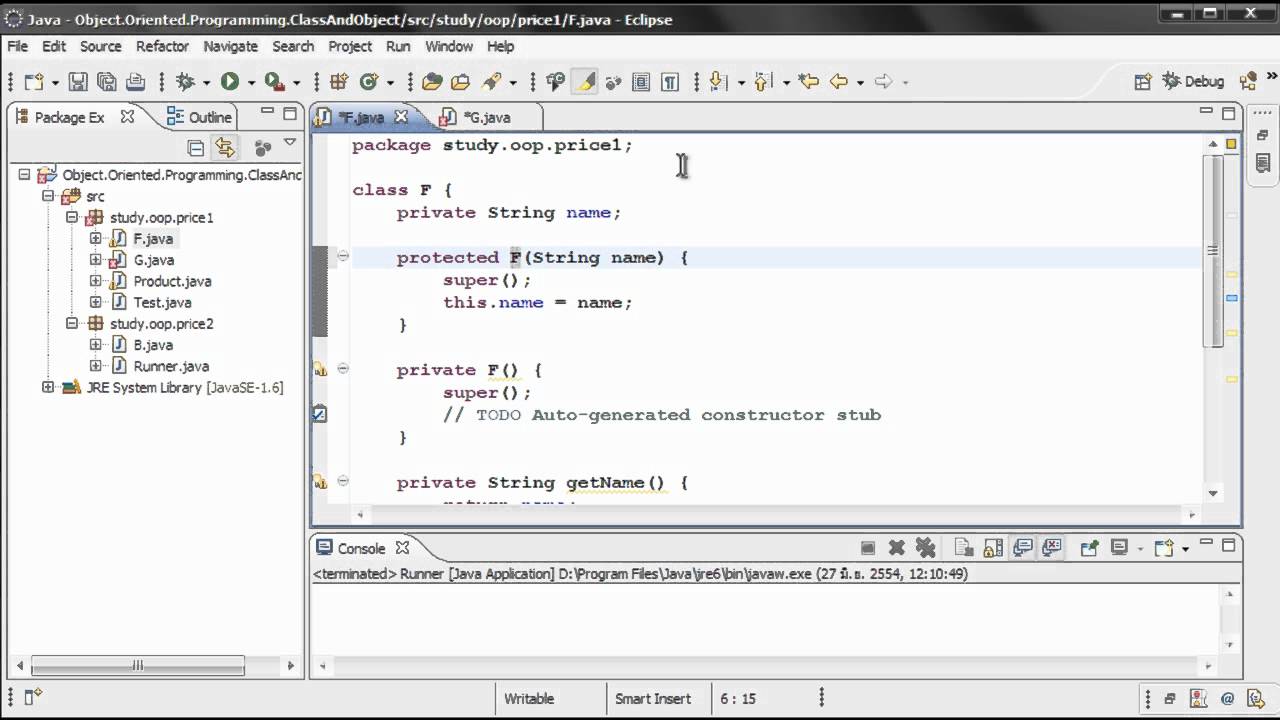Expand the JRE System Library node
The image size is (1280, 720).
point(48,387)
